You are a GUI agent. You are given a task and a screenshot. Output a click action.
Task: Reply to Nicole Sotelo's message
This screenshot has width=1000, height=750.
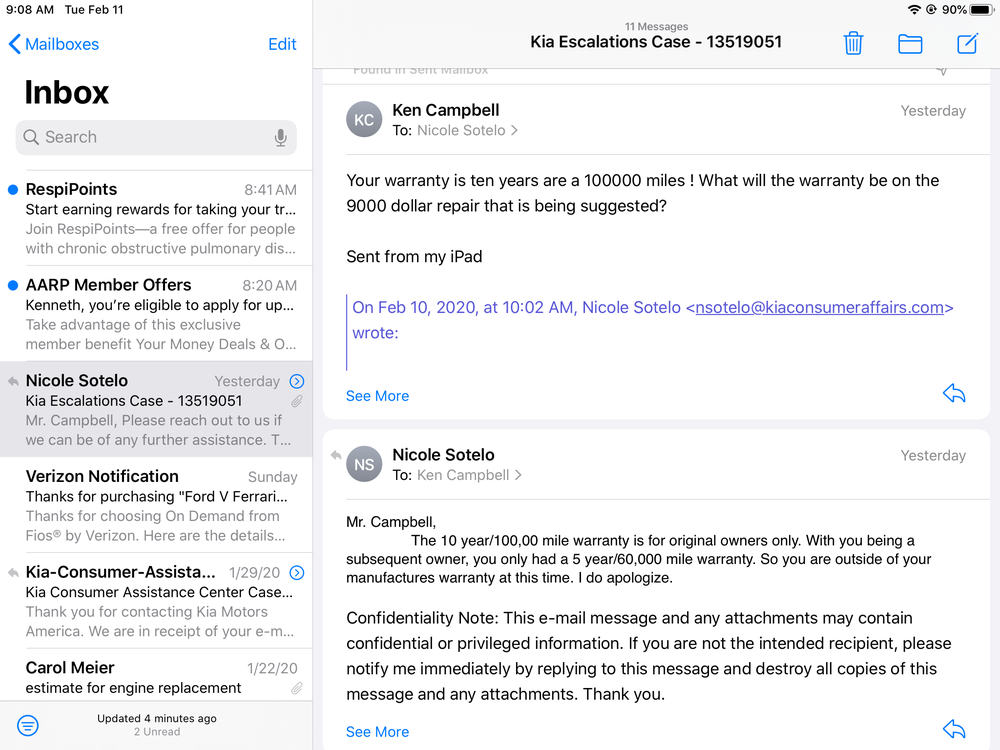pos(954,730)
